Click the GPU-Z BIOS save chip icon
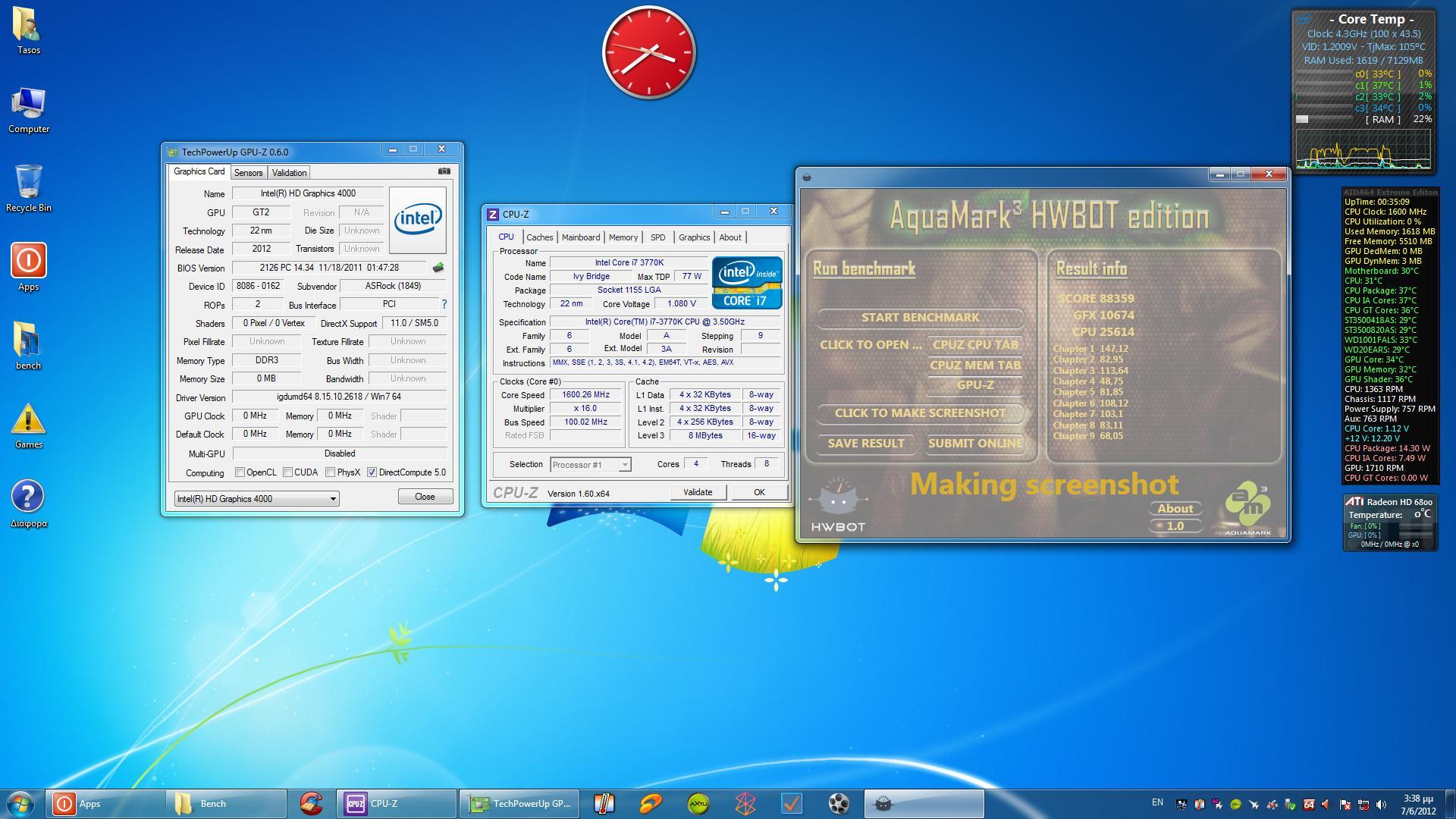The height and width of the screenshot is (819, 1456). [x=438, y=268]
